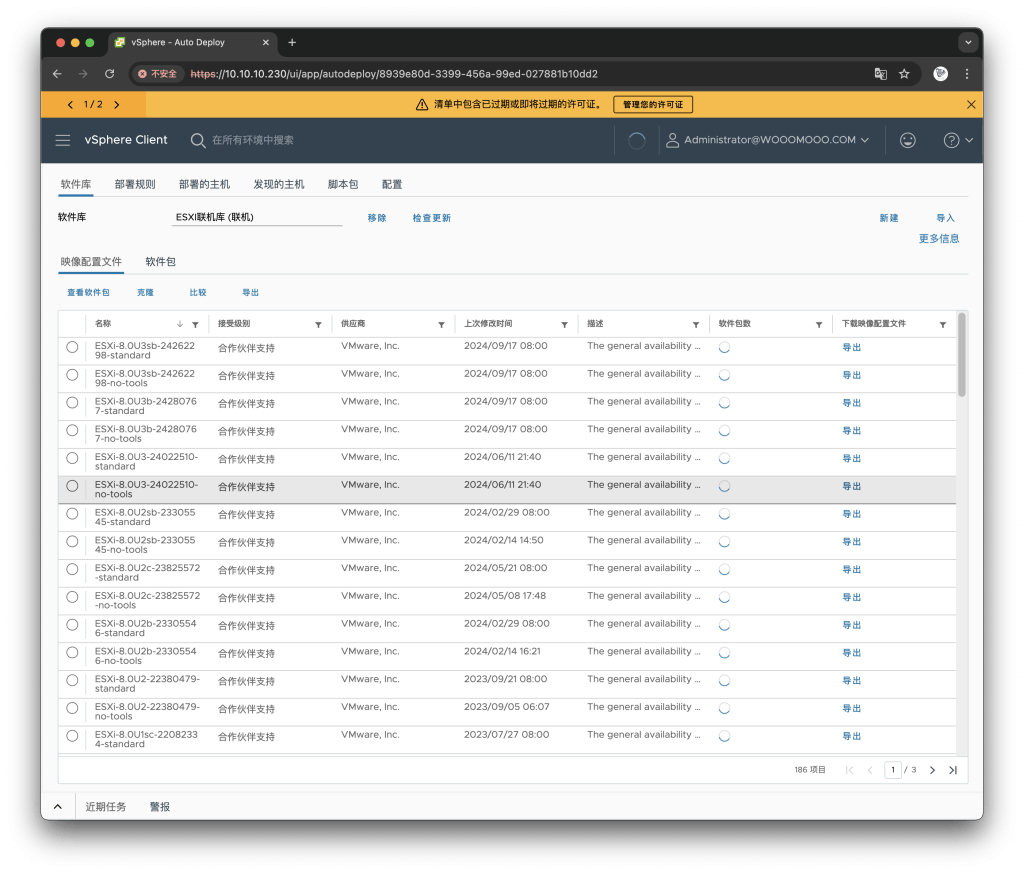The image size is (1024, 874).
Task: Click the translate page icon
Action: point(880,74)
